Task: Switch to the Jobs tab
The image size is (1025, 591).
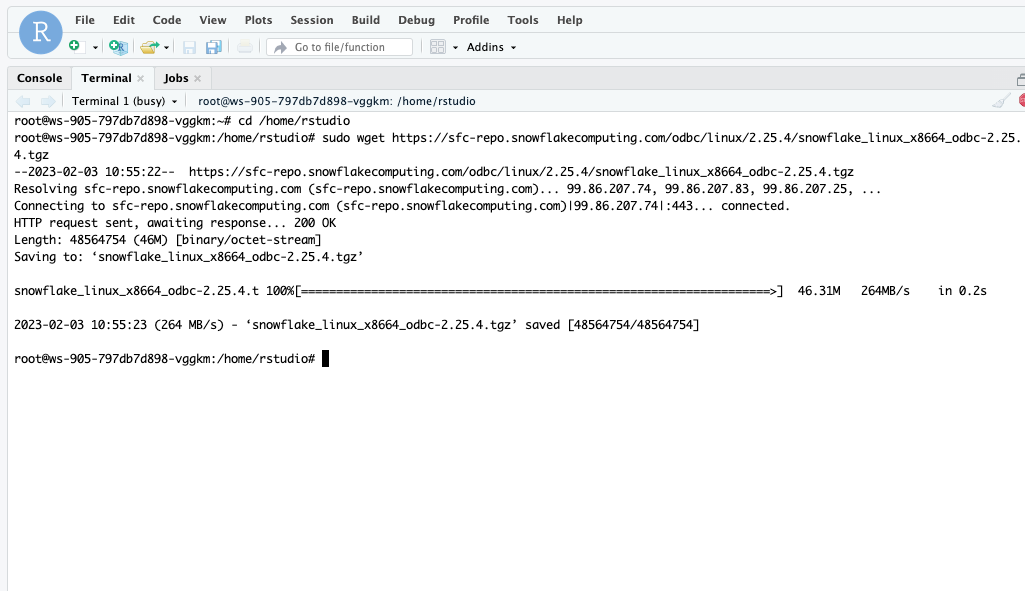Action: point(176,78)
